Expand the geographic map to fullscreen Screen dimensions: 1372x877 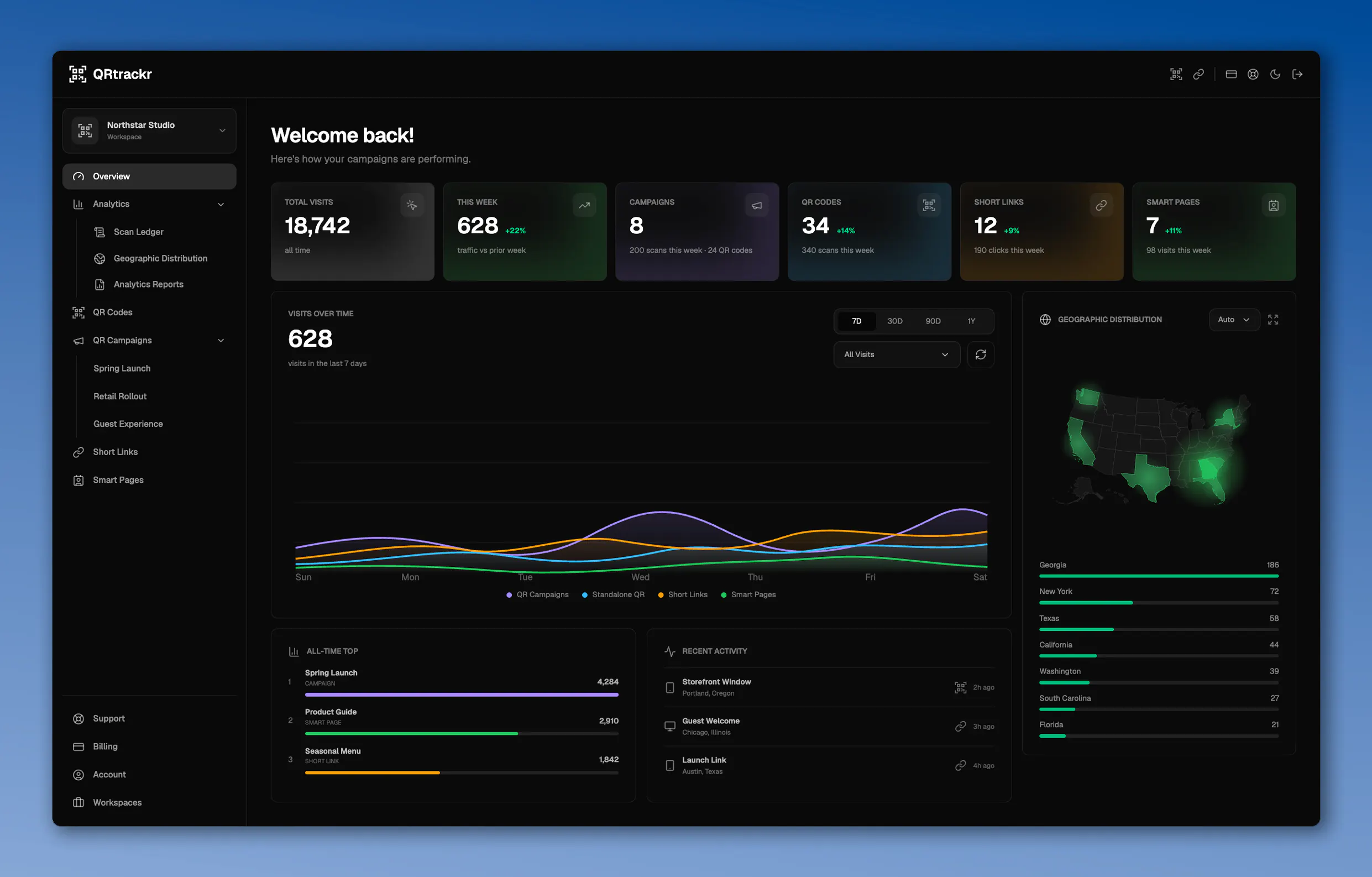[x=1273, y=320]
